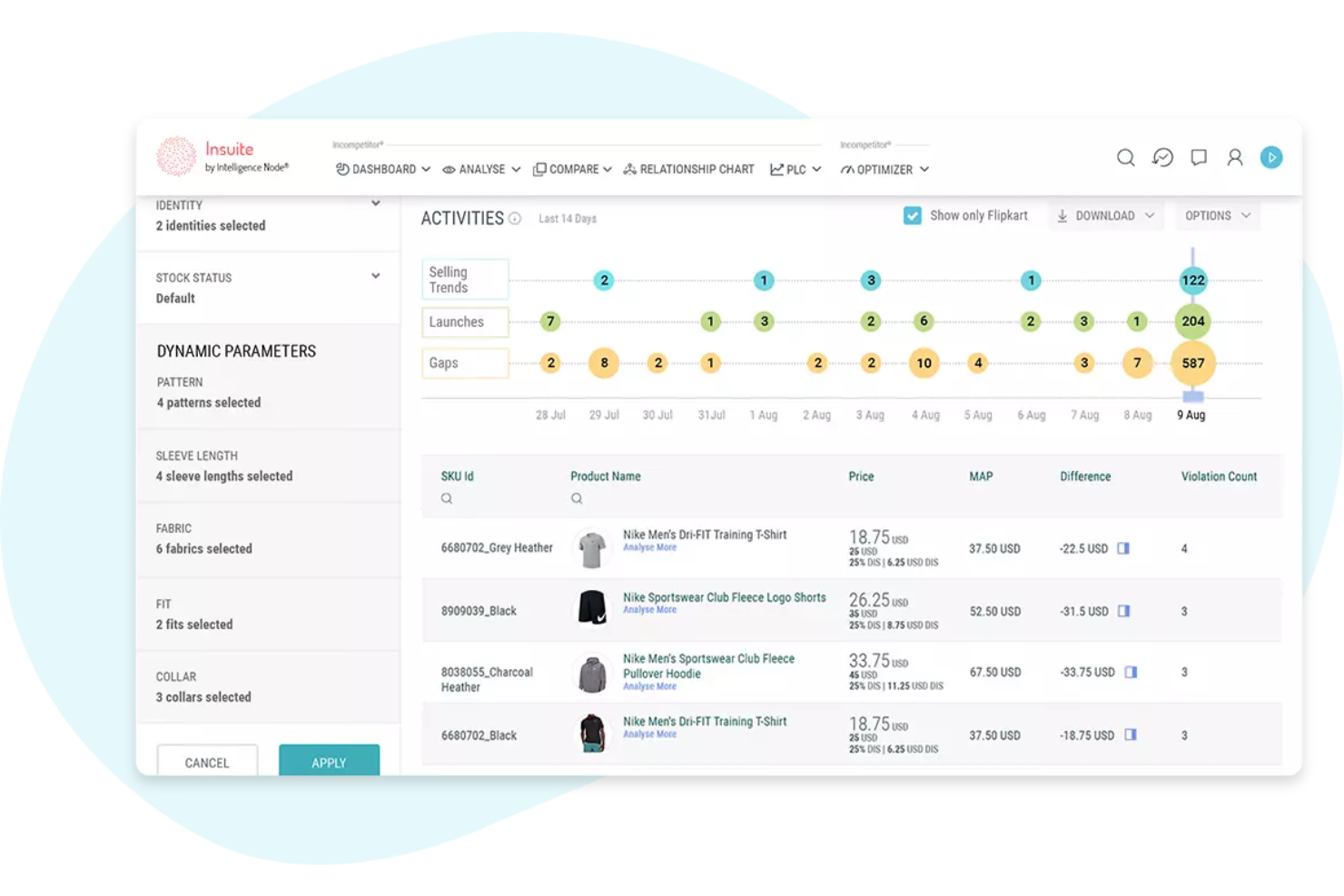The image size is (1344, 896).
Task: Click Nike Sportswear Club Fleece Logo Shorts name
Action: (x=725, y=597)
